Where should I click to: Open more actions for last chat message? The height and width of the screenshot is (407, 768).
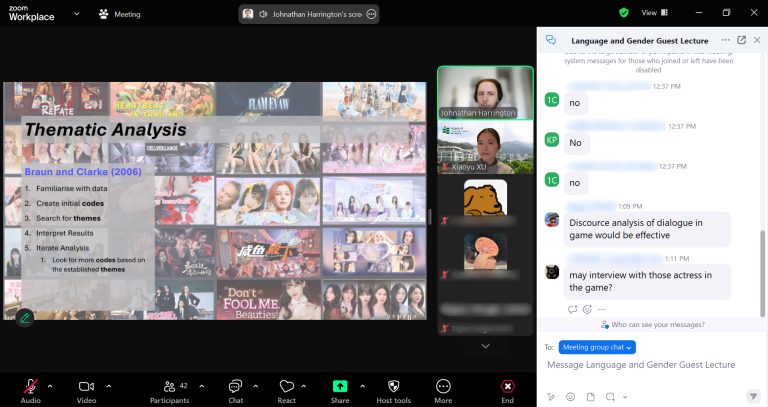(x=601, y=309)
